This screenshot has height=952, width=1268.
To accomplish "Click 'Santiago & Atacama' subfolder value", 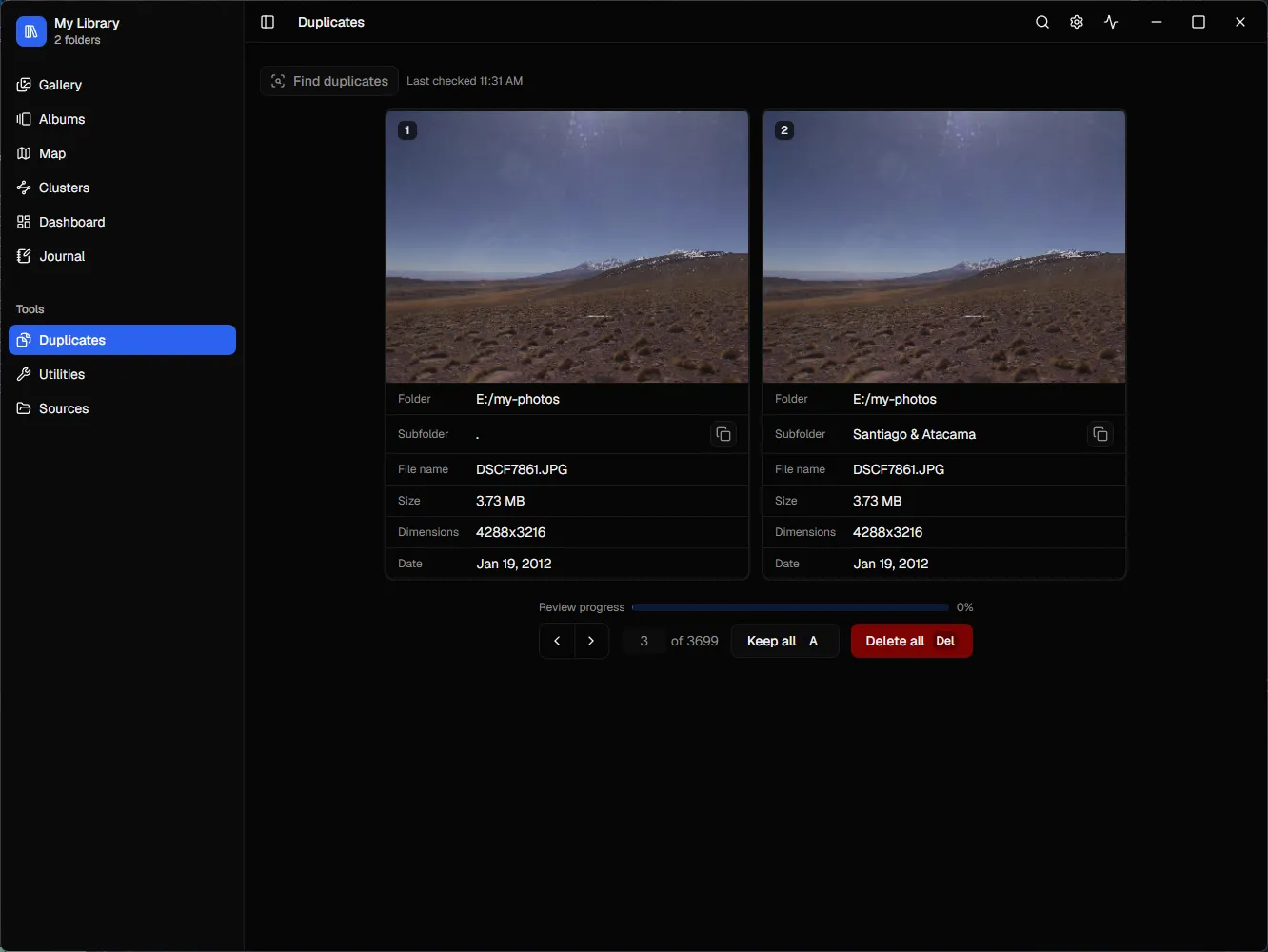I will [x=914, y=434].
